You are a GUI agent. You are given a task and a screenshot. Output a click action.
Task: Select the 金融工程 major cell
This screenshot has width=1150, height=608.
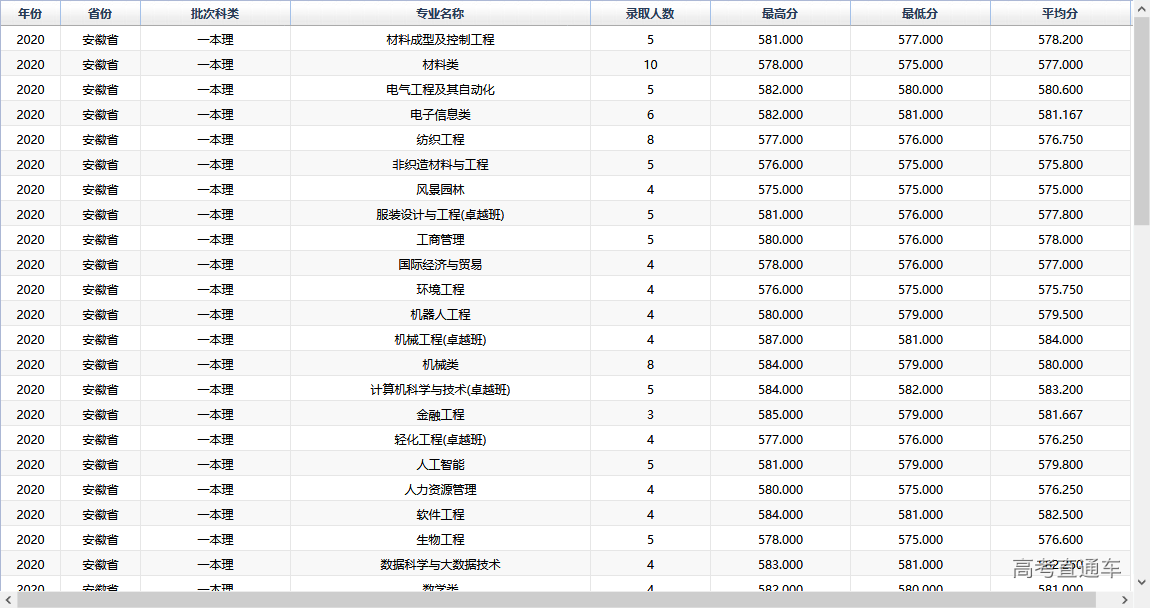click(440, 415)
